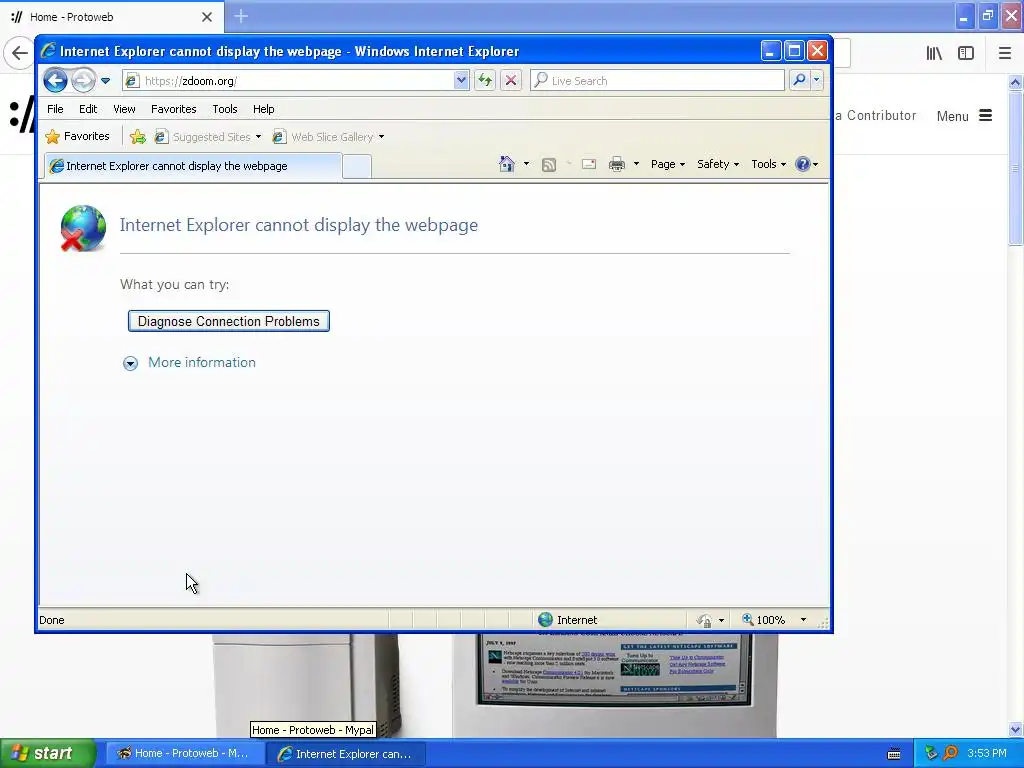Open the Protoweb page Menu hamburger
The image size is (1024, 768).
(x=965, y=116)
